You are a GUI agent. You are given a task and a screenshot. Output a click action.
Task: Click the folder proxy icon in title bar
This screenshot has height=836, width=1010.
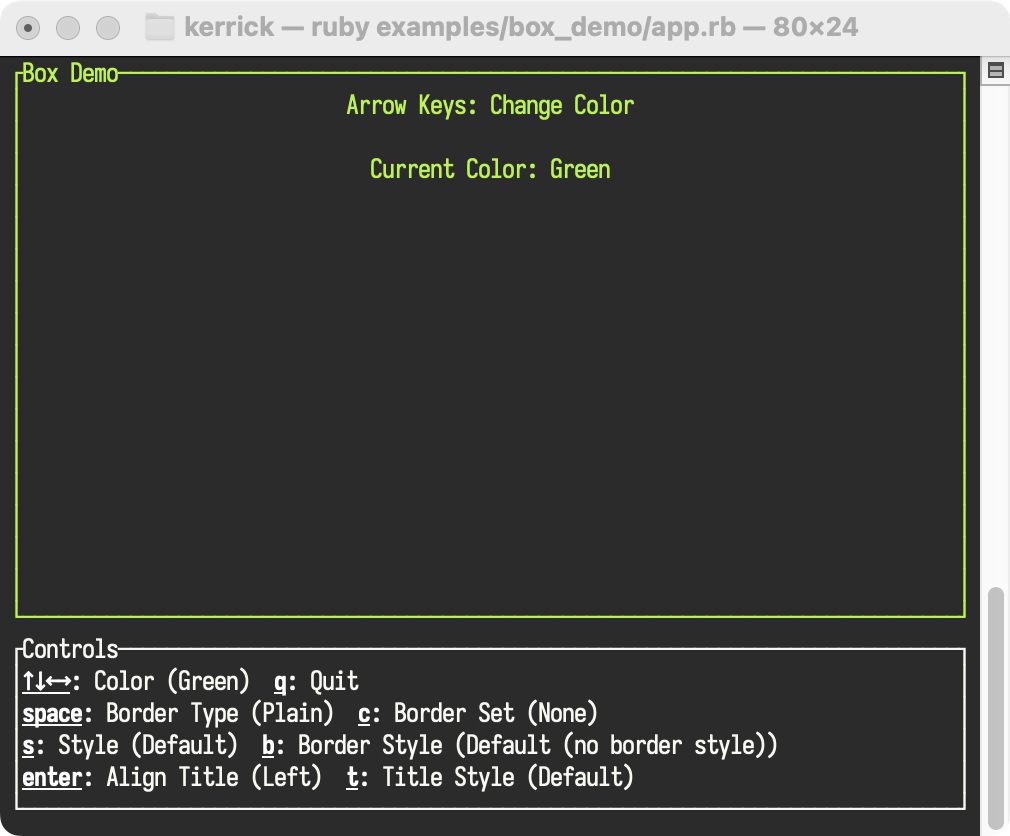tap(160, 27)
